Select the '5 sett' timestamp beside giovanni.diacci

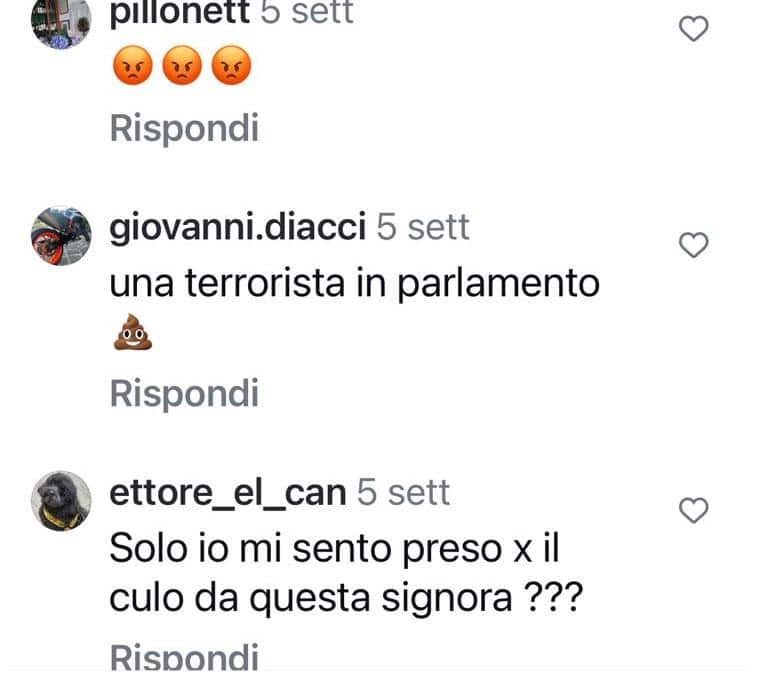pyautogui.click(x=423, y=227)
